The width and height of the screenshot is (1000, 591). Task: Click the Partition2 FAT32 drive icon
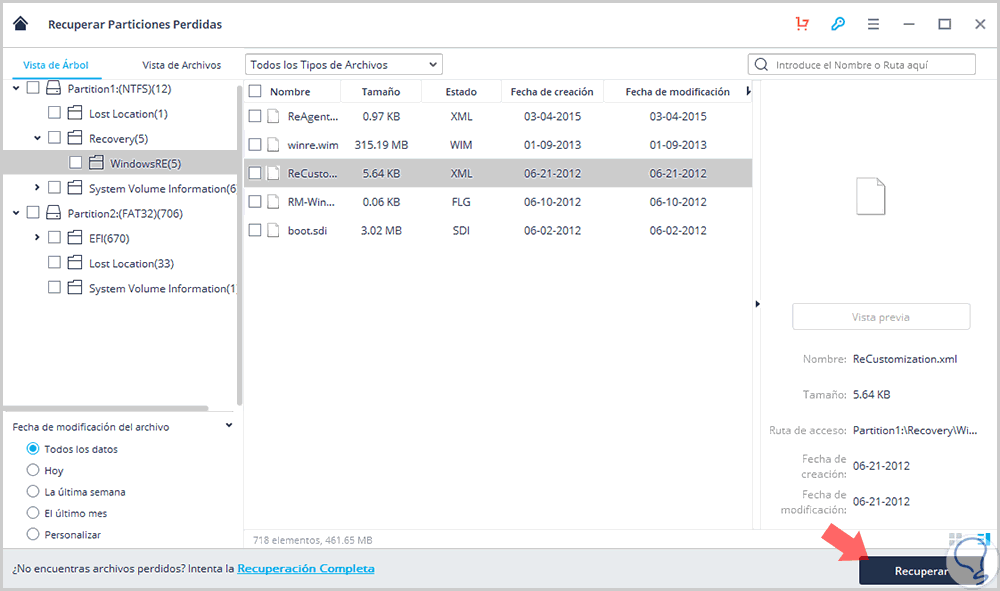(54, 212)
